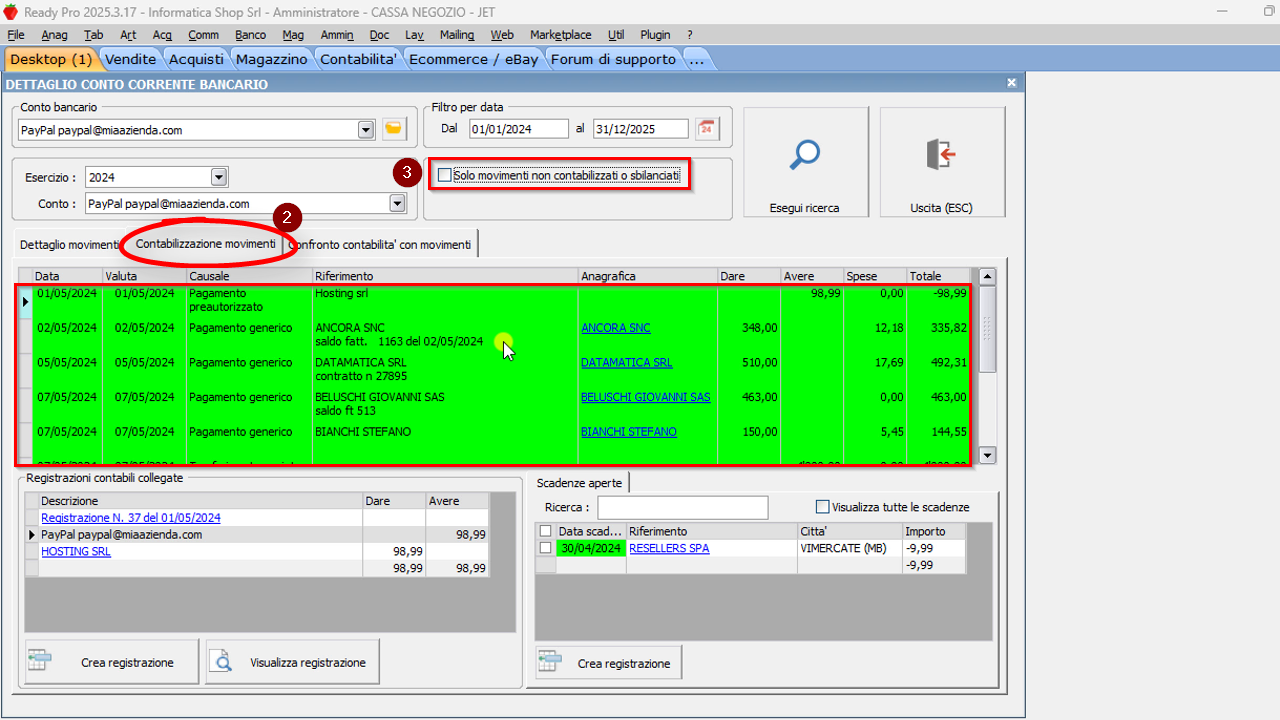Open the Marketplace menu

click(560, 34)
